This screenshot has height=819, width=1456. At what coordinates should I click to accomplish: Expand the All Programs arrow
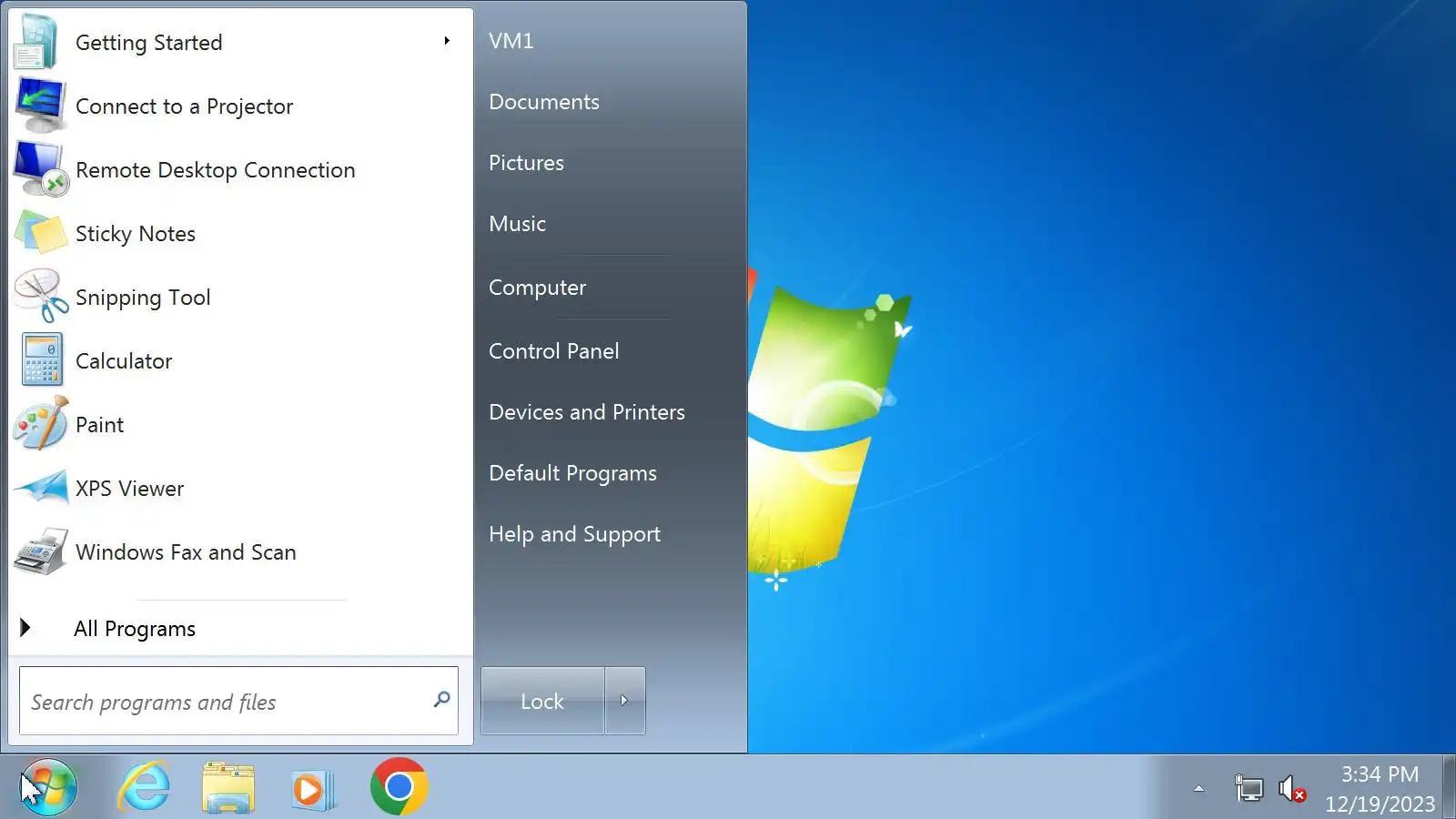coord(25,628)
